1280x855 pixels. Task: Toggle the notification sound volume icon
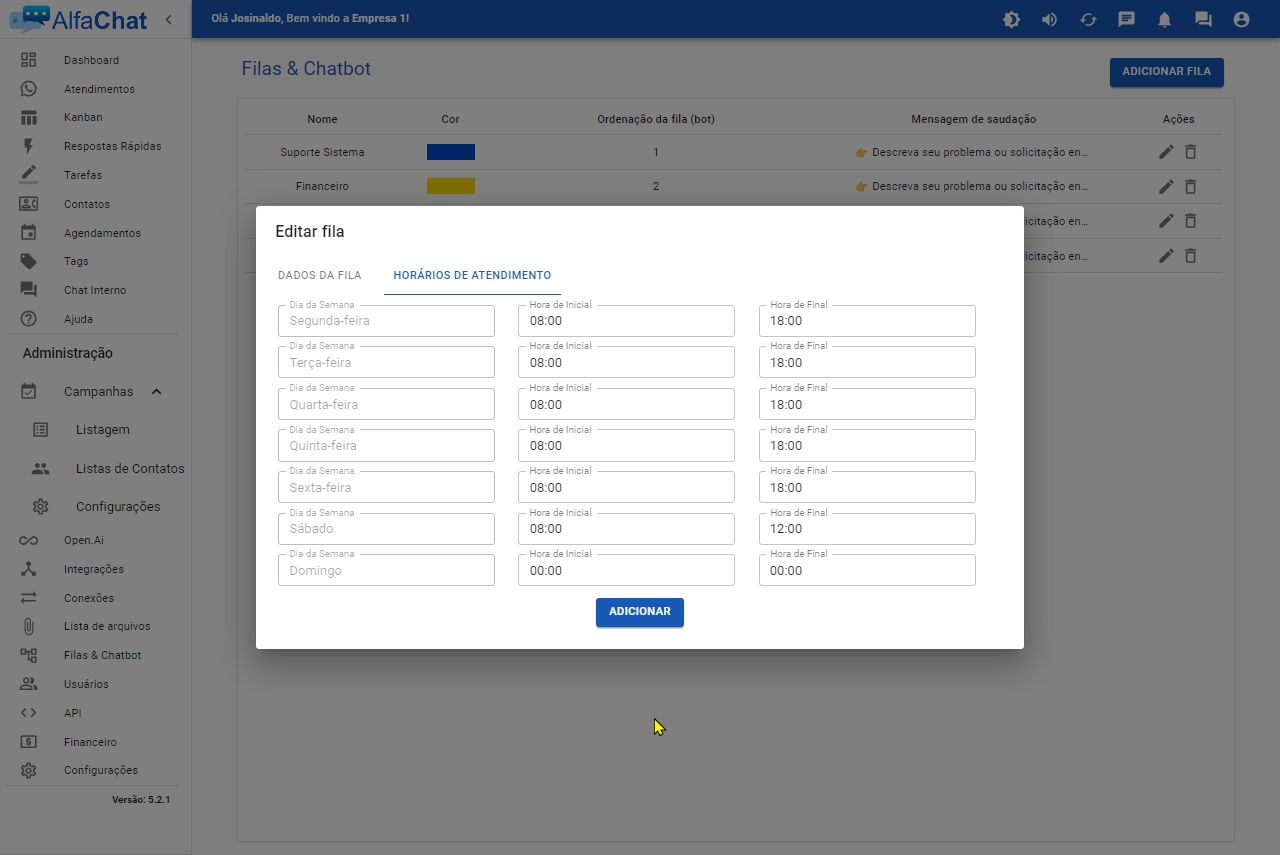pos(1049,19)
